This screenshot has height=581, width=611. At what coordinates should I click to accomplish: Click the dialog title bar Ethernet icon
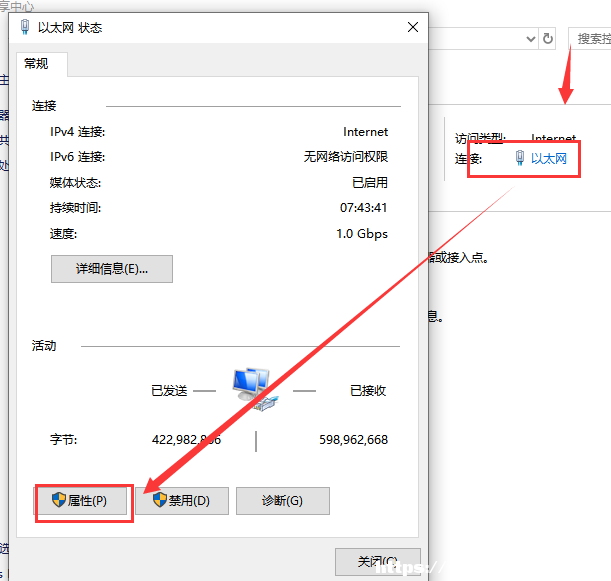[x=25, y=27]
